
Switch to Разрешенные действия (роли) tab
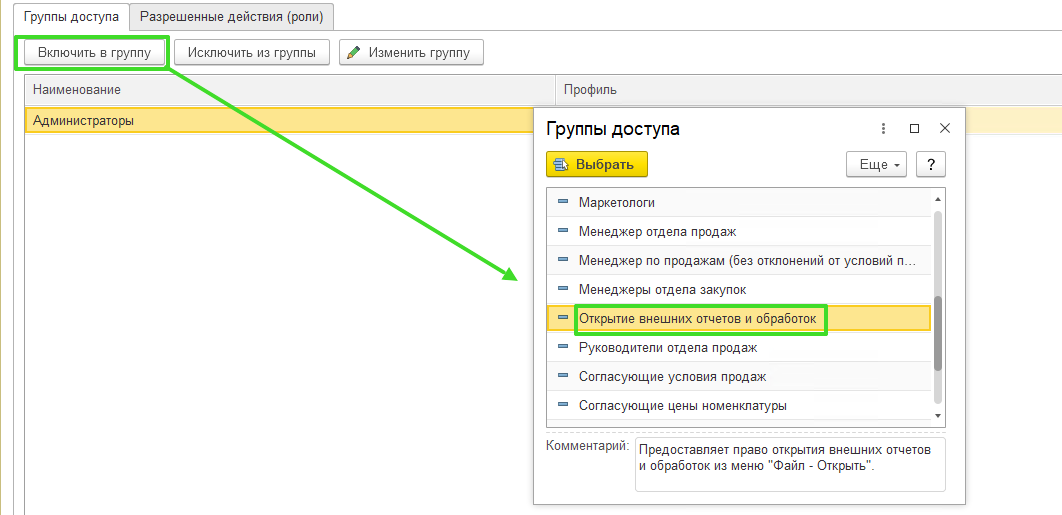[232, 16]
